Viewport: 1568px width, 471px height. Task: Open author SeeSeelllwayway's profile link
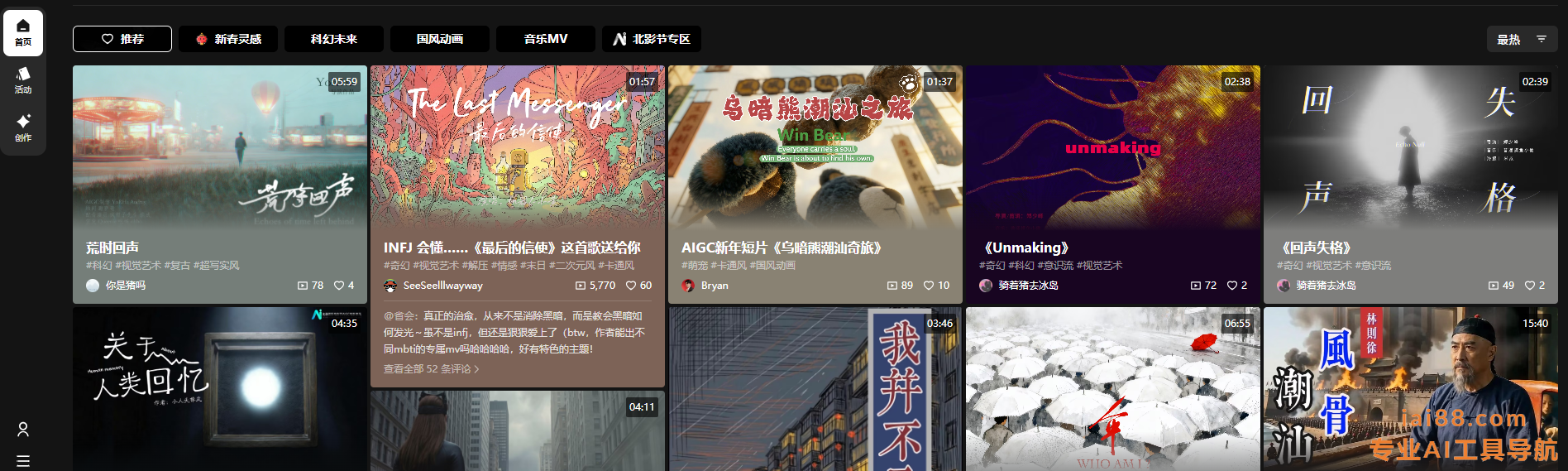click(442, 286)
